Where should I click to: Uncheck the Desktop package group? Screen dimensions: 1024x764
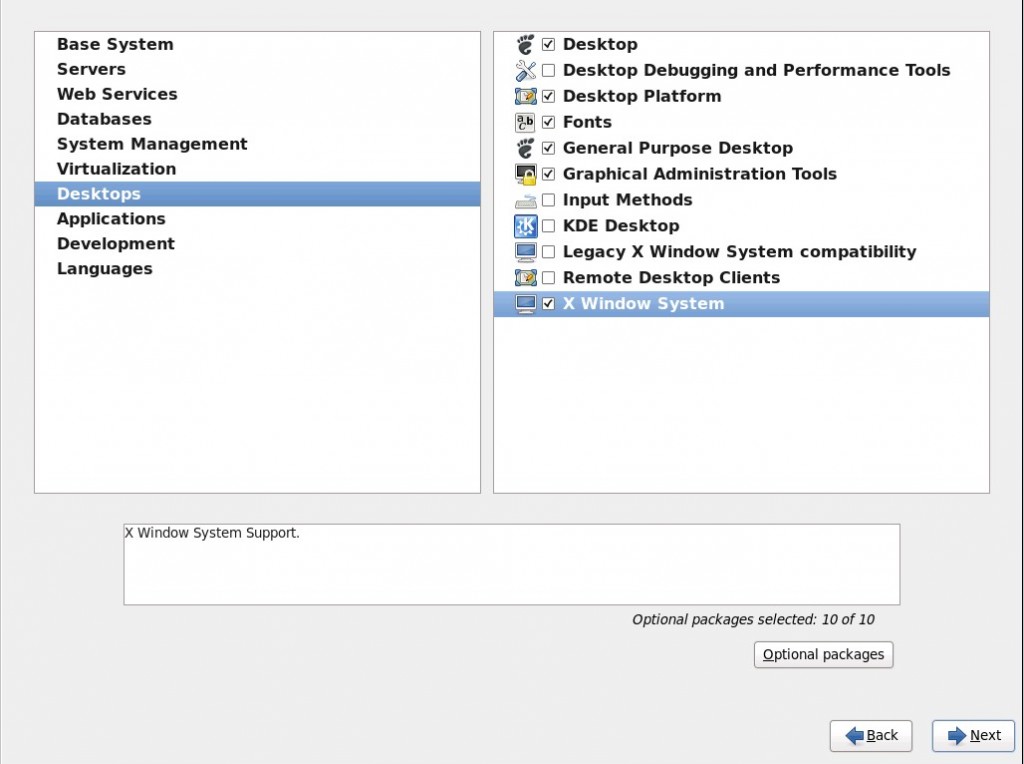(x=548, y=44)
